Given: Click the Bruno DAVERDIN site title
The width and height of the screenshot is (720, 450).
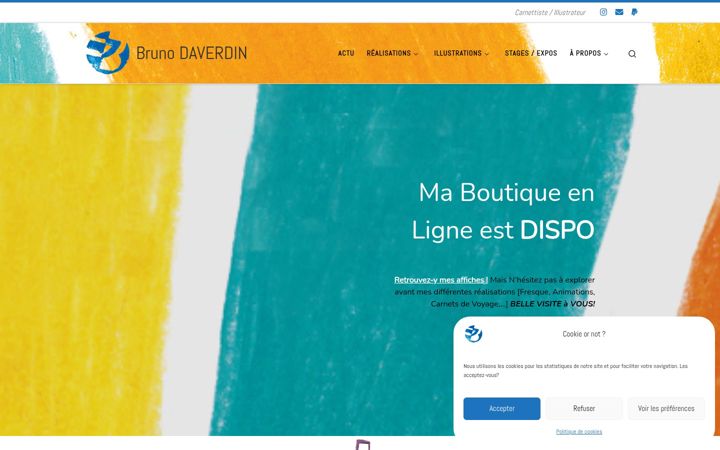Looking at the screenshot, I should [191, 53].
